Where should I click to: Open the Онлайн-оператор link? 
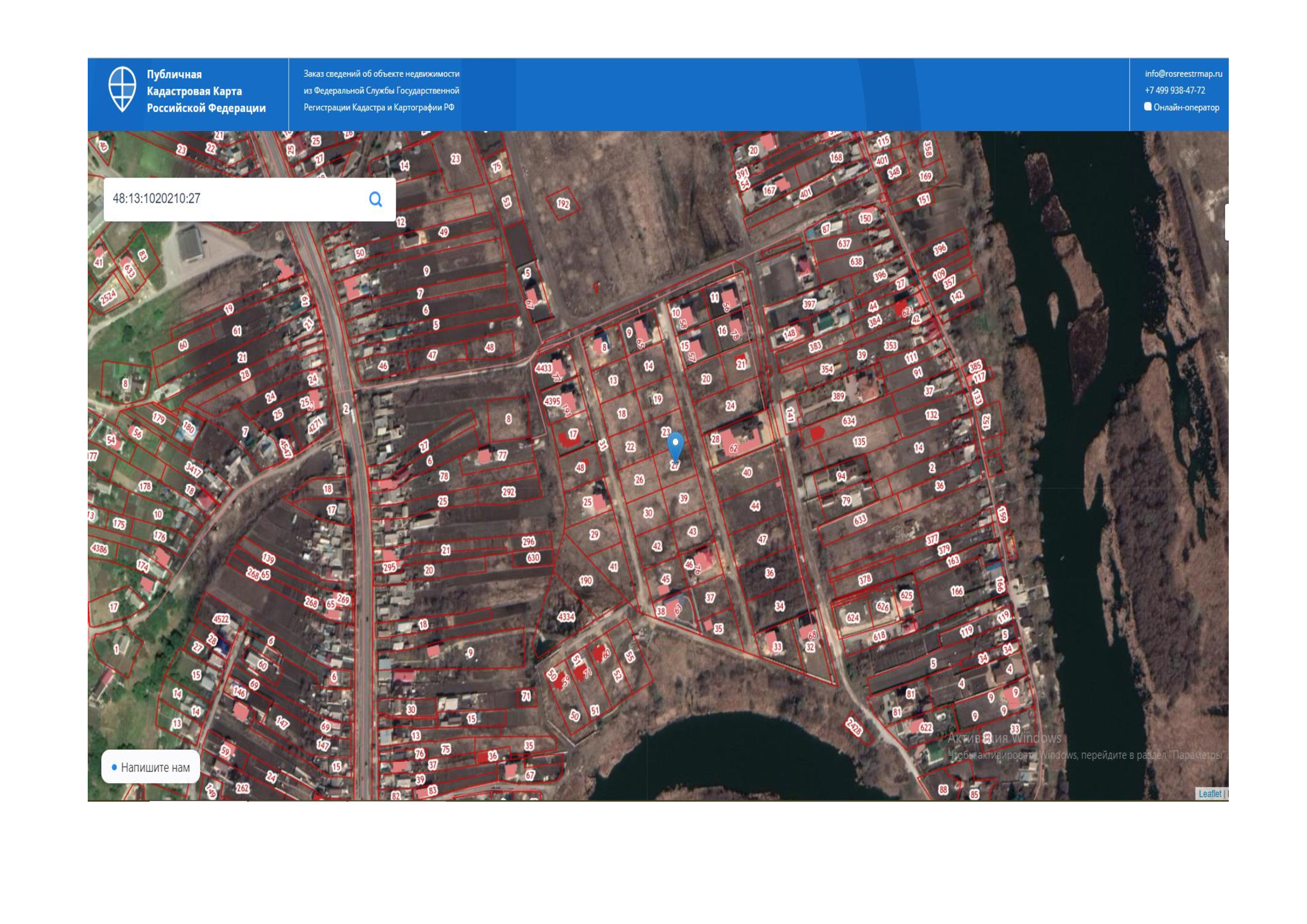click(x=1186, y=107)
